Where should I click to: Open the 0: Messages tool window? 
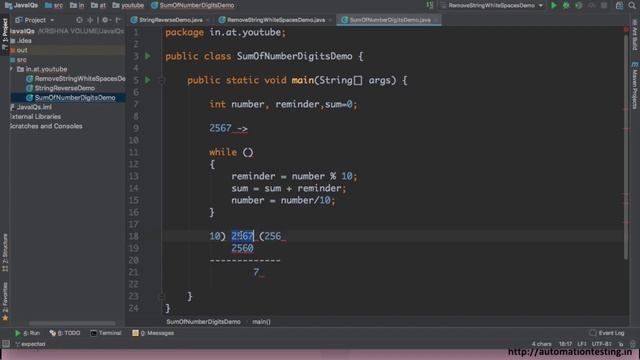pos(153,333)
